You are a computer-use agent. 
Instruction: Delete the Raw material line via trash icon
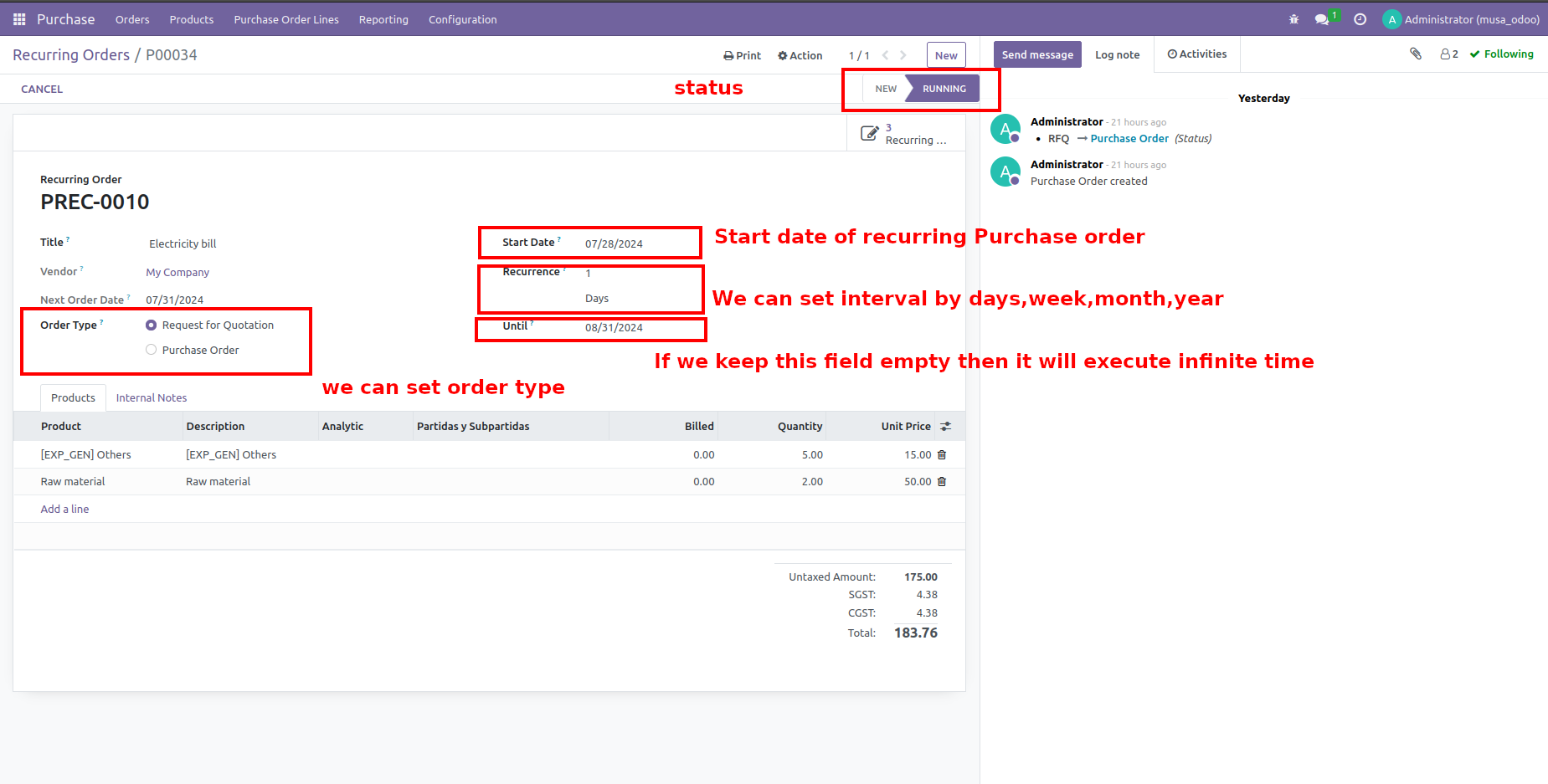click(941, 481)
